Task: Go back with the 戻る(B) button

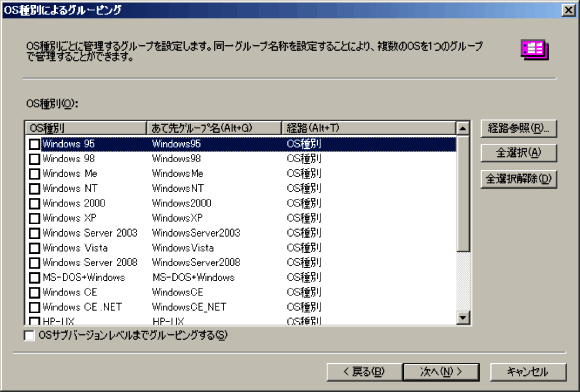Action: 364,372
